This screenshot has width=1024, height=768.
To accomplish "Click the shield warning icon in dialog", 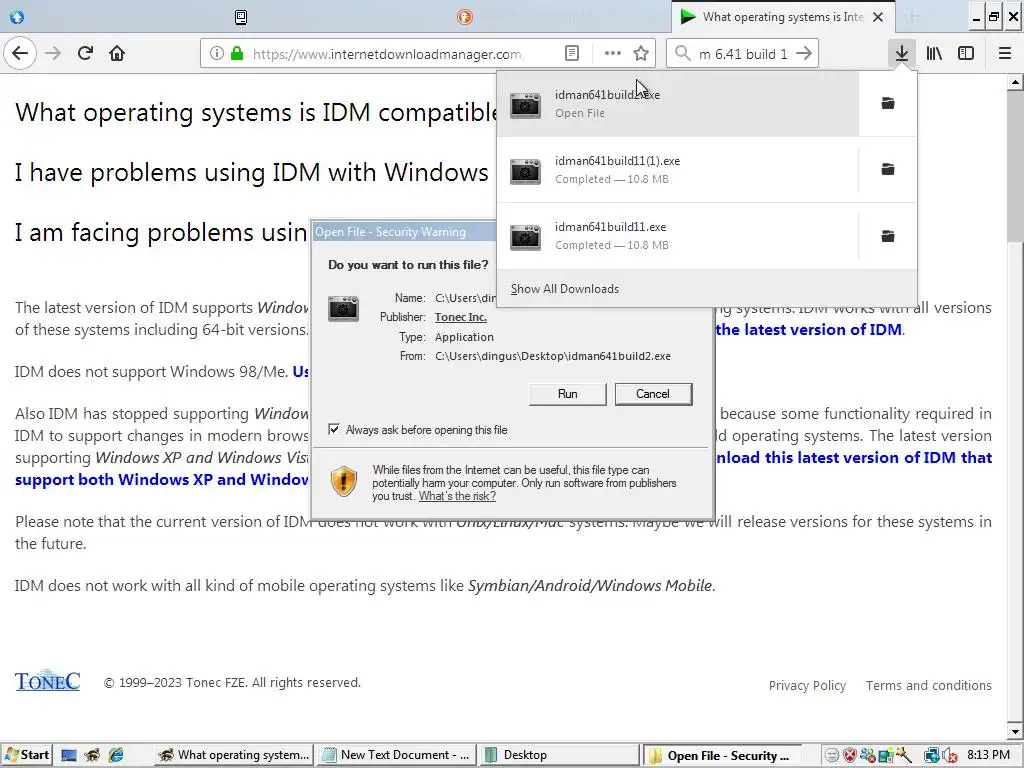I will pyautogui.click(x=344, y=481).
